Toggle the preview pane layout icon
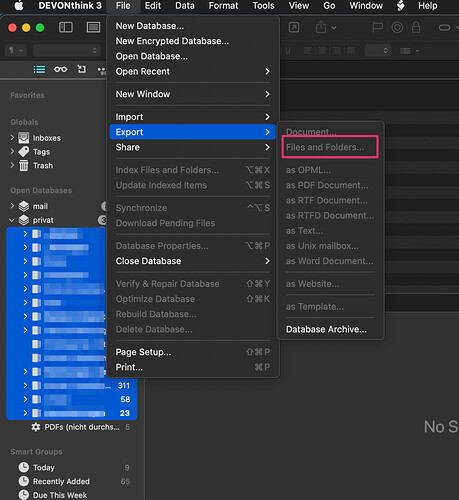Screen dimensions: 459x500 point(93,27)
